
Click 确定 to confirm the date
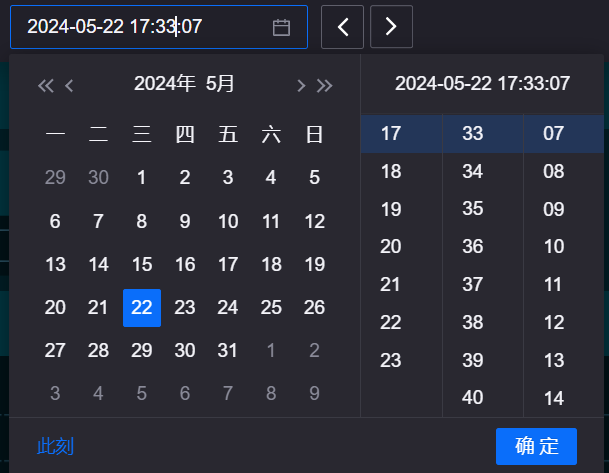click(x=536, y=446)
